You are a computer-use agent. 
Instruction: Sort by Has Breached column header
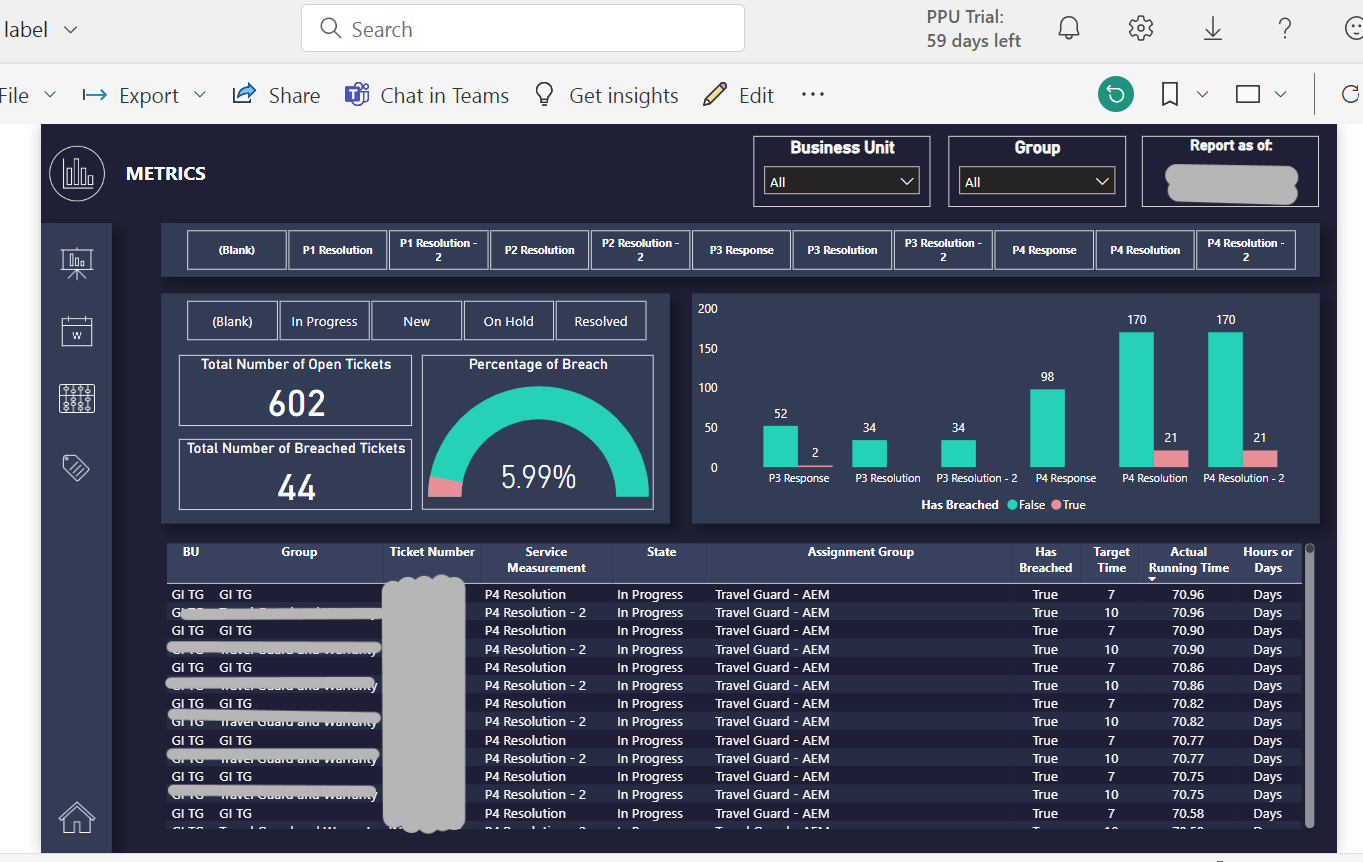(x=1046, y=560)
